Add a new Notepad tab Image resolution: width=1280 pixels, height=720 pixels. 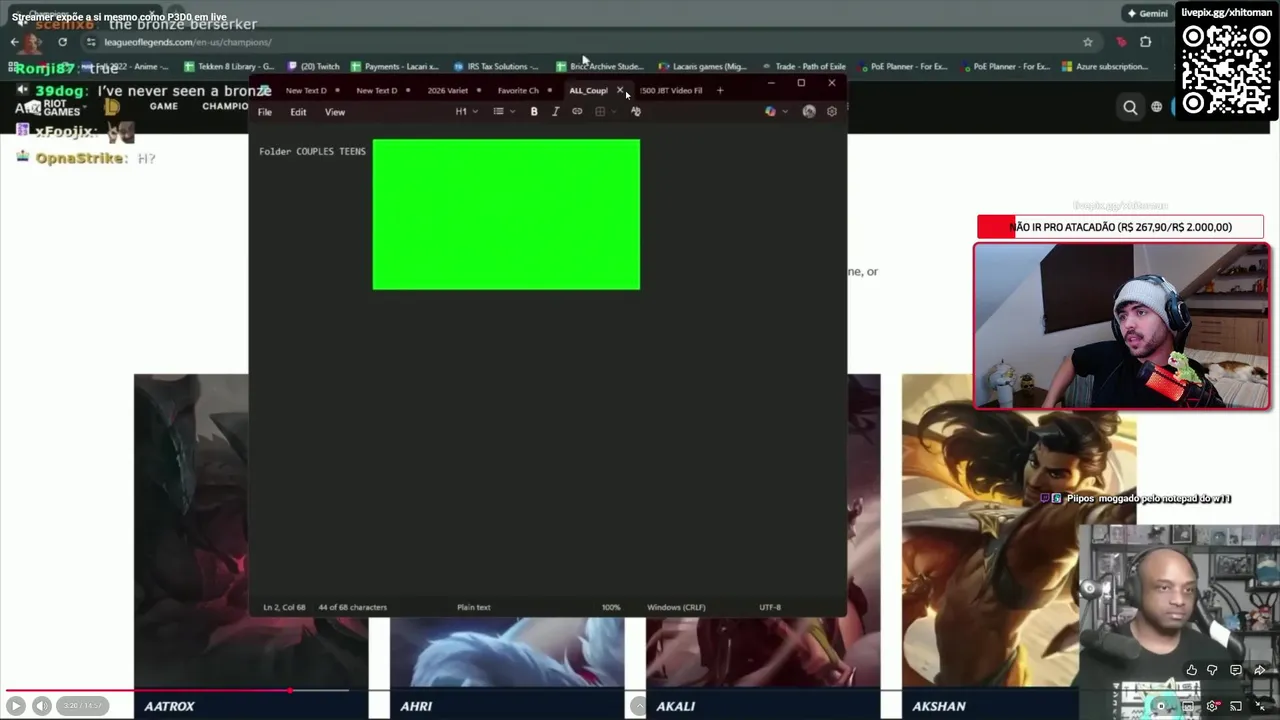coord(720,90)
